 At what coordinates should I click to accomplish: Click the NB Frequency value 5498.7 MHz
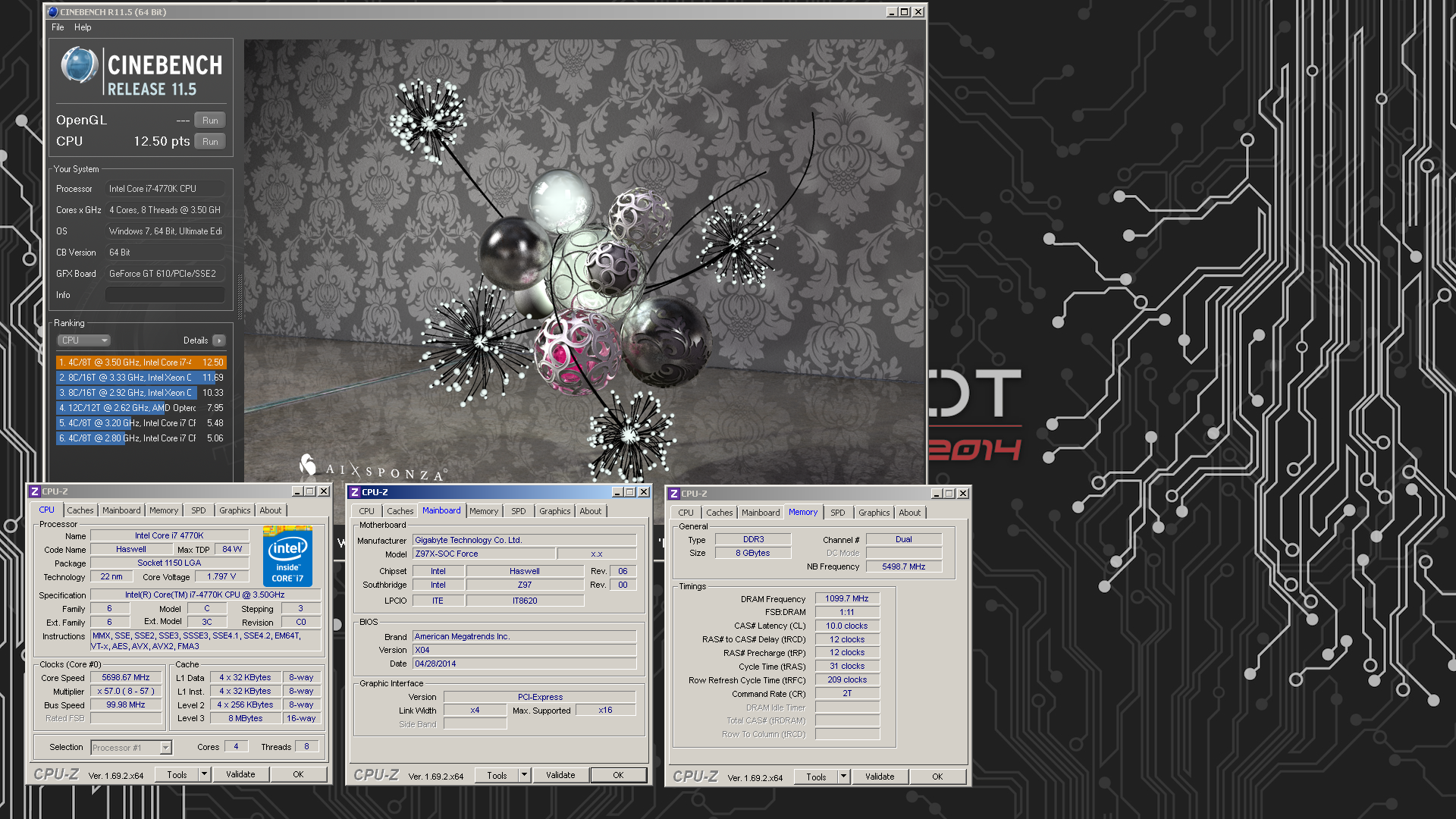[904, 567]
